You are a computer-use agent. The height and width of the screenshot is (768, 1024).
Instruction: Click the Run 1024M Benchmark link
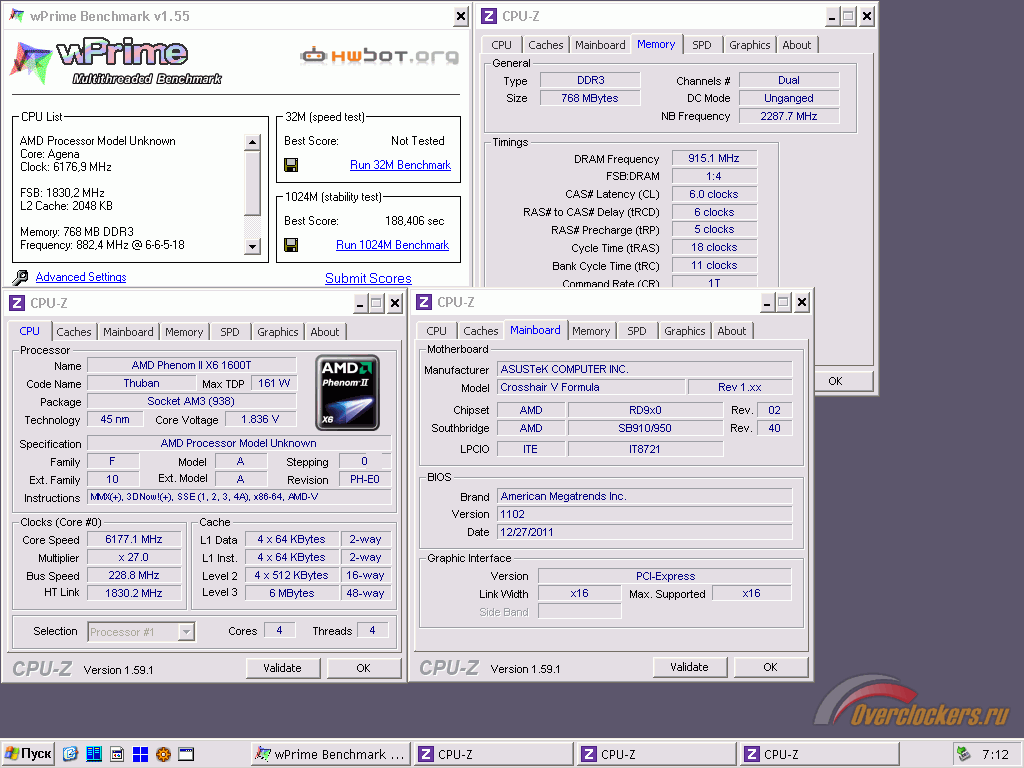pyautogui.click(x=392, y=245)
